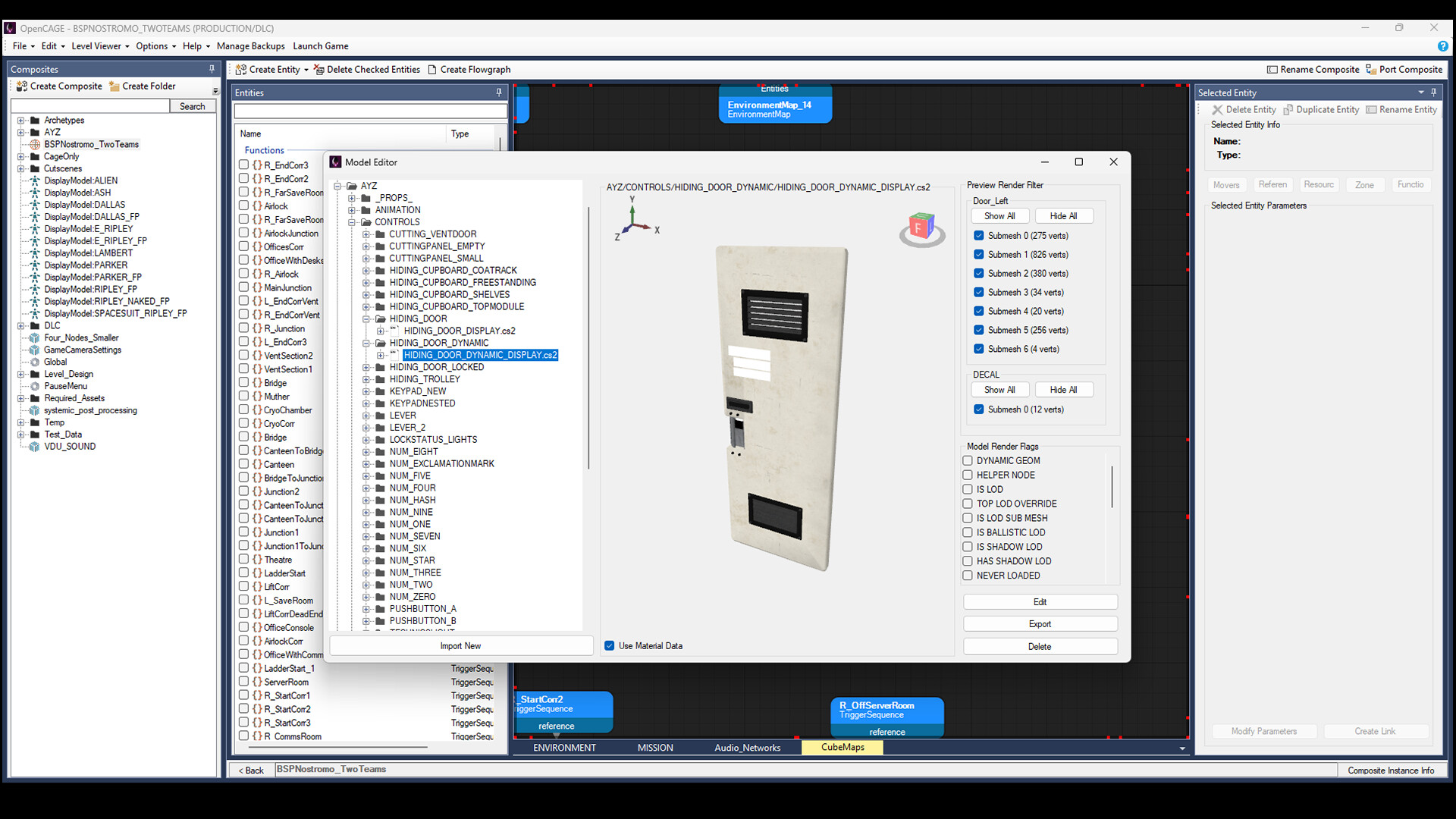Pin the Composites panel with pushpin icon
Image resolution: width=1456 pixels, height=819 pixels.
coord(212,69)
